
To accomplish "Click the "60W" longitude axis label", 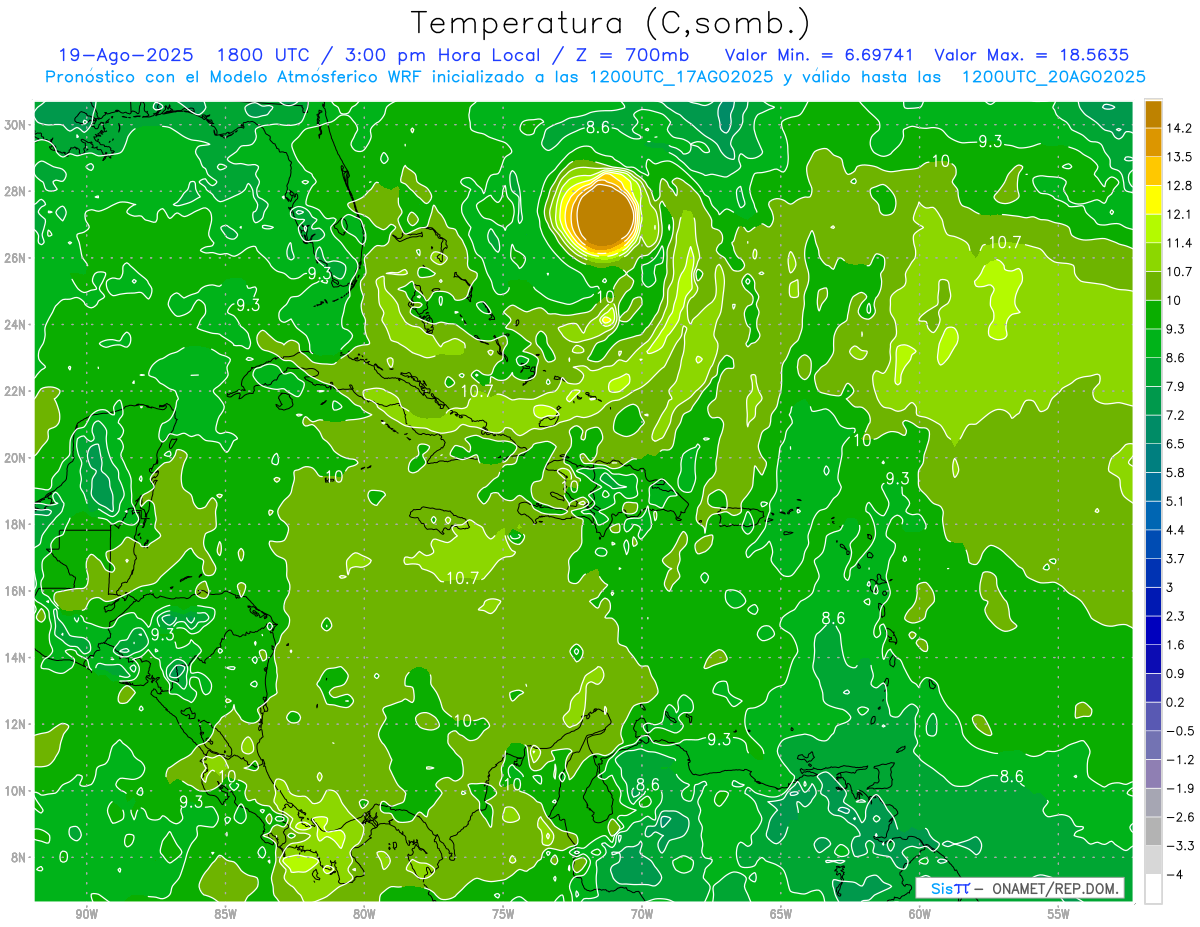I will [920, 914].
